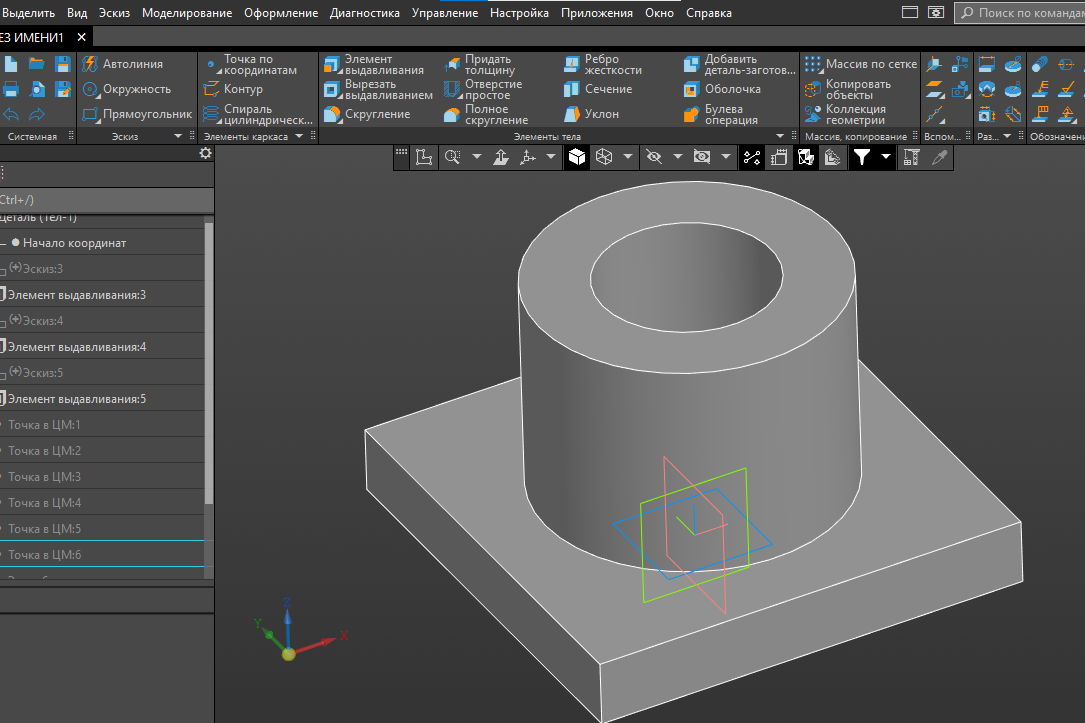Click the tree panel settings gear
The width and height of the screenshot is (1085, 723).
click(205, 153)
